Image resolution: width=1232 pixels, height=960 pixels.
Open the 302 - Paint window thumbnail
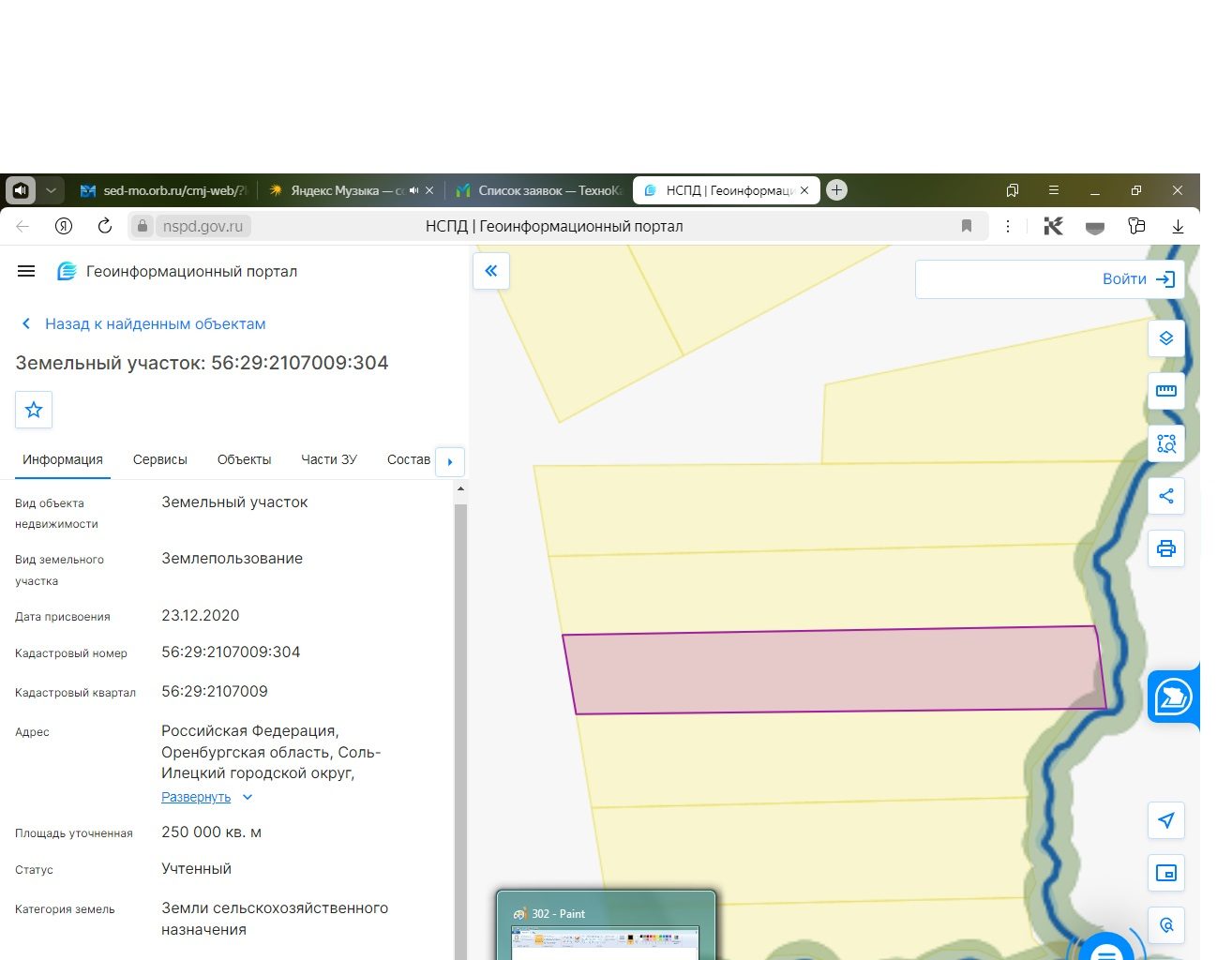tap(606, 926)
